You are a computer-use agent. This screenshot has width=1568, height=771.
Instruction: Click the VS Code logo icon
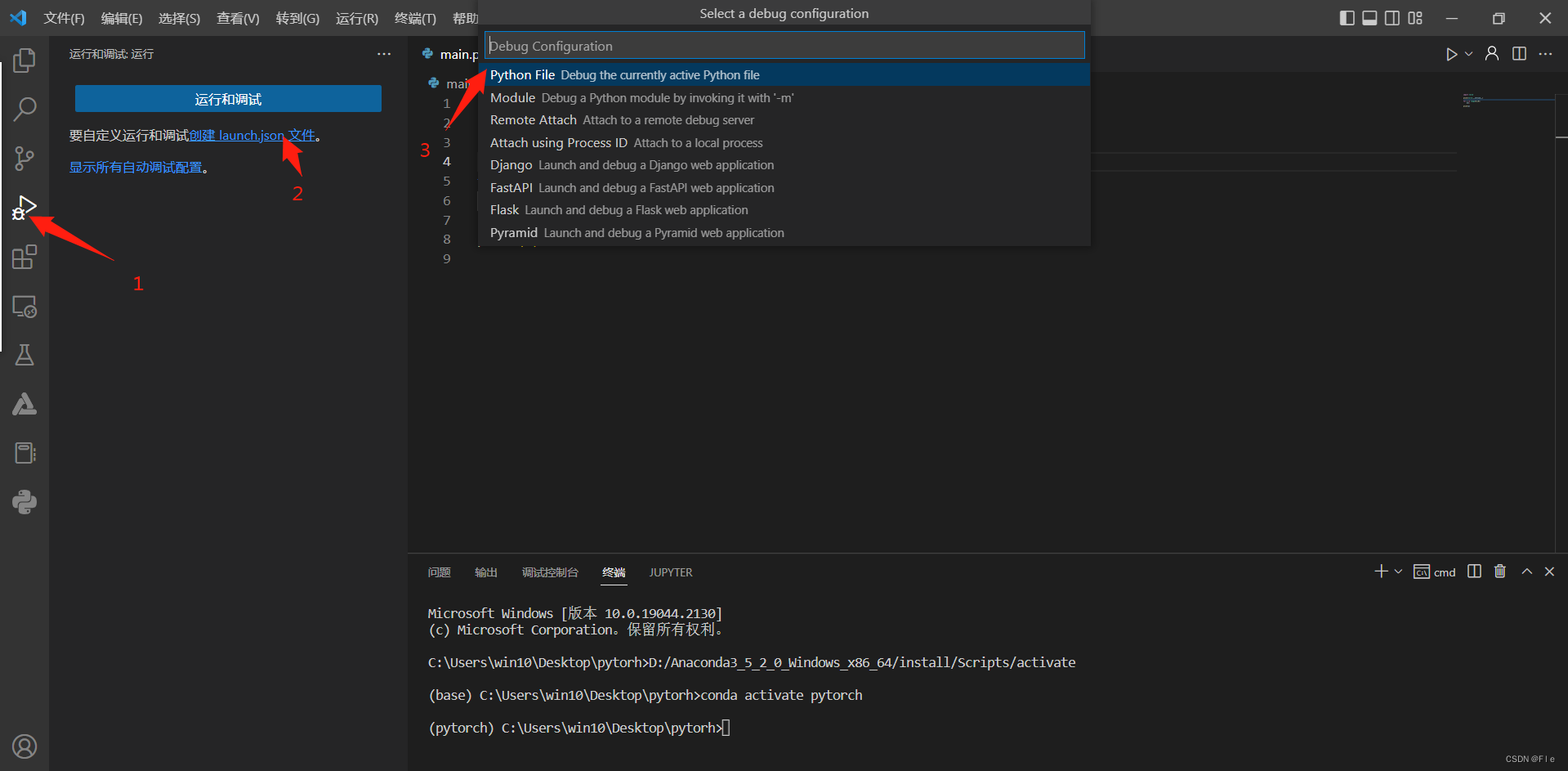tap(18, 18)
